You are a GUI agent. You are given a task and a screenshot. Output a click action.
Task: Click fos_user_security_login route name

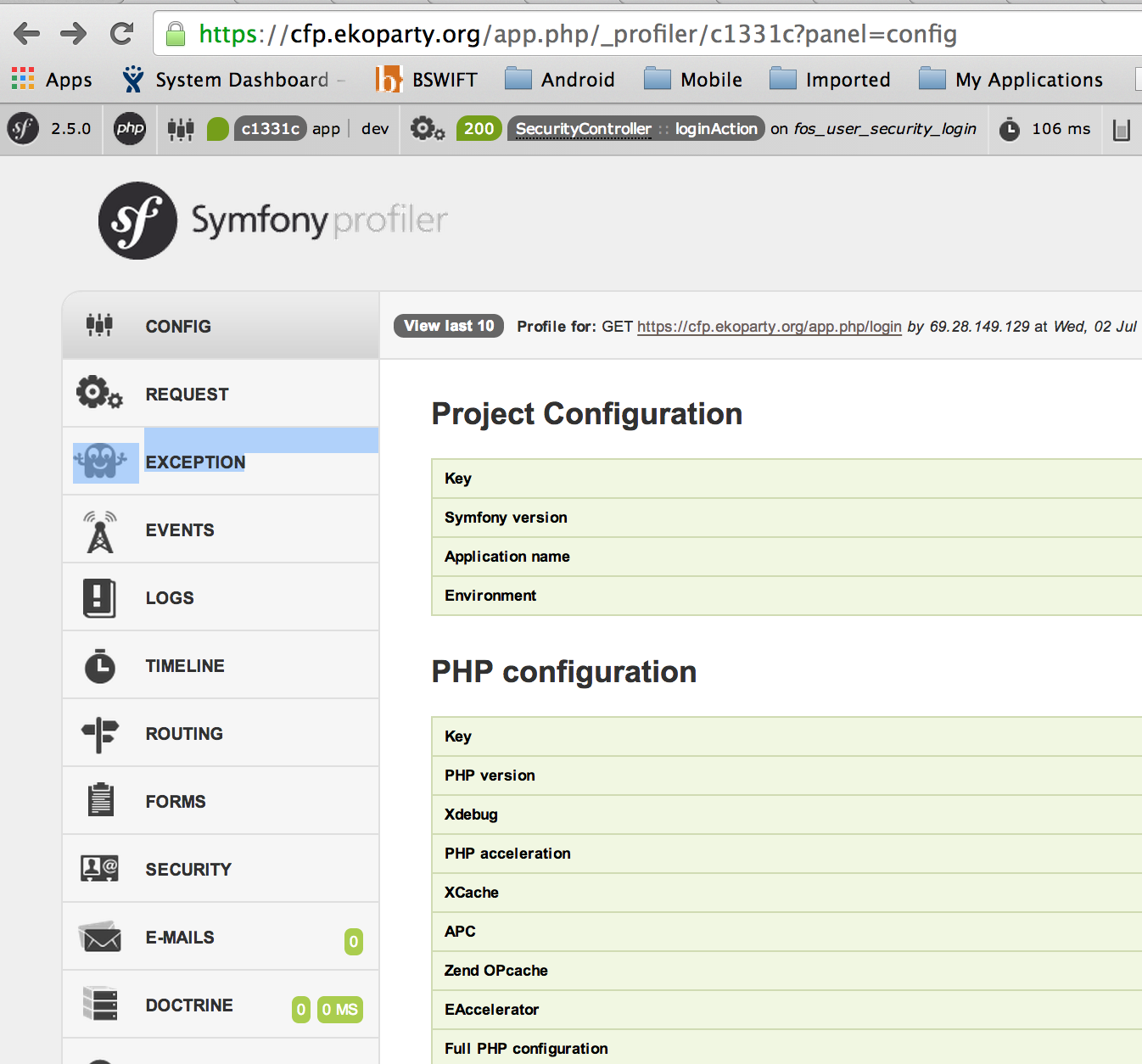point(885,129)
